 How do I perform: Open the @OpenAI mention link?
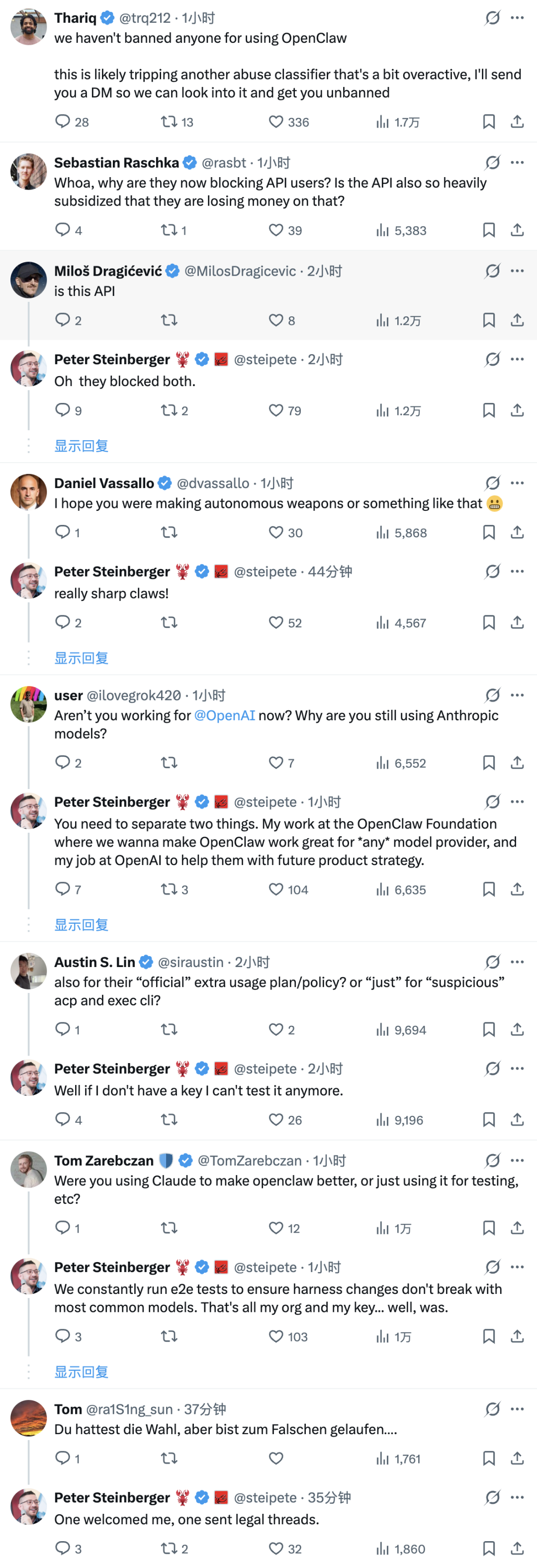tap(224, 715)
